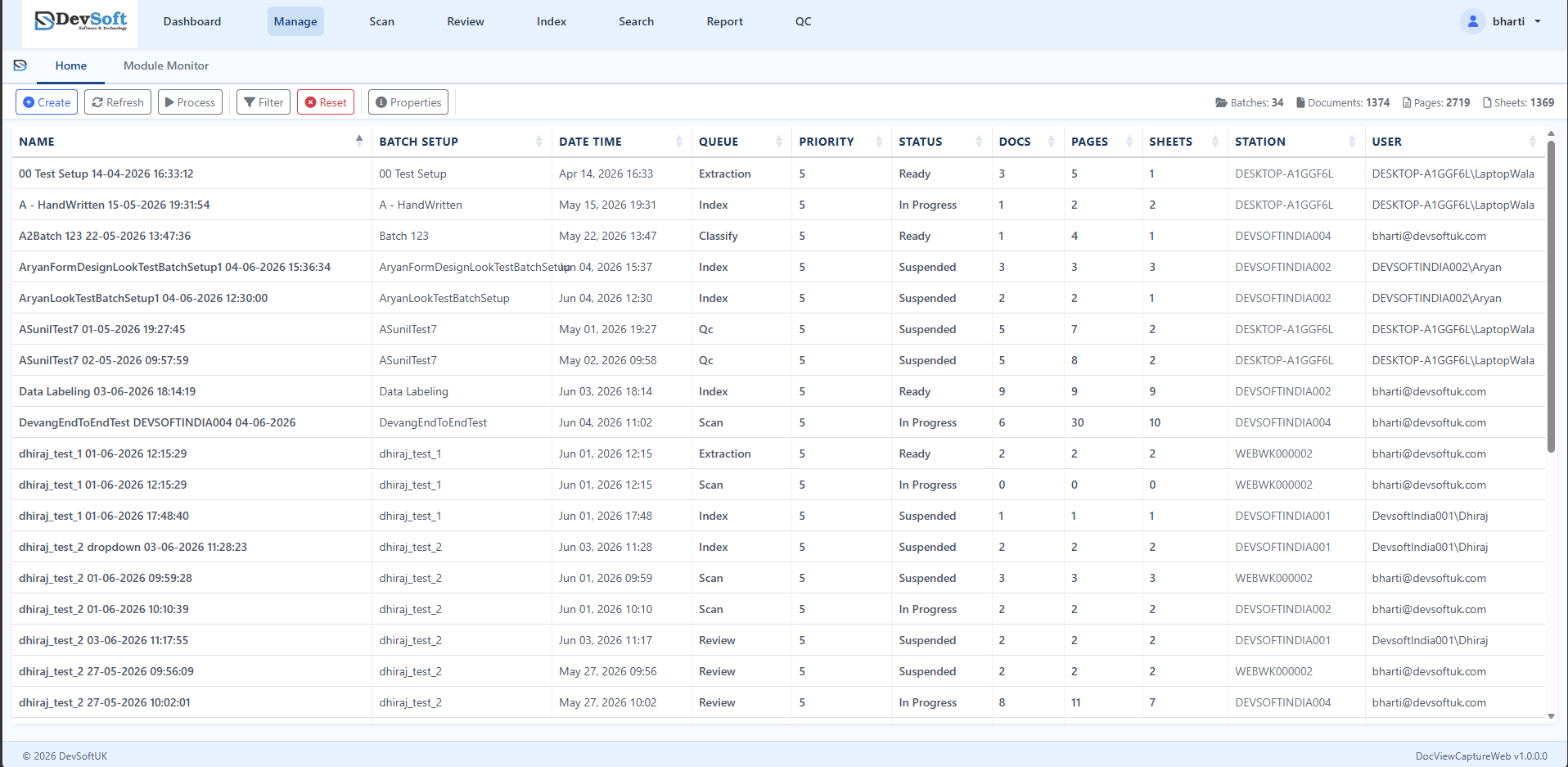Viewport: 1568px width, 767px height.
Task: Select row AryanLookTestBatchSetup1 04-06-2026 12:30:00
Action: coord(777,298)
